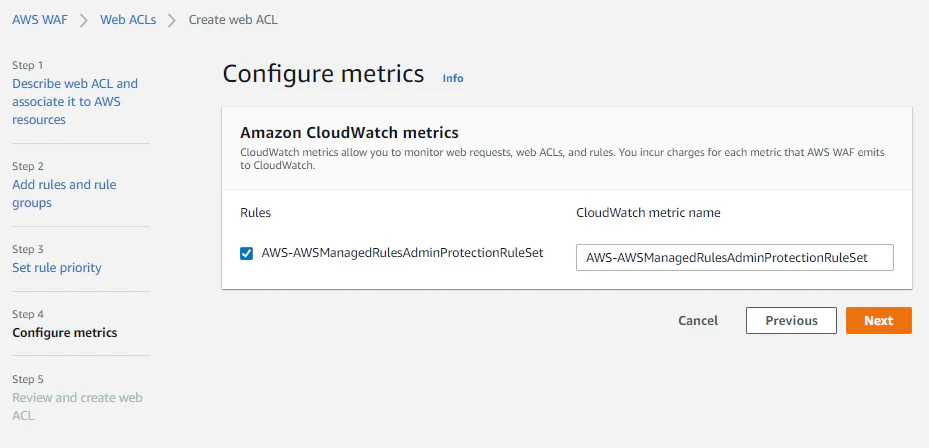Viewport: 929px width, 448px height.
Task: Uncheck the AWSManagedRulesAdminProtectionRuleSet checkbox
Action: 247,254
